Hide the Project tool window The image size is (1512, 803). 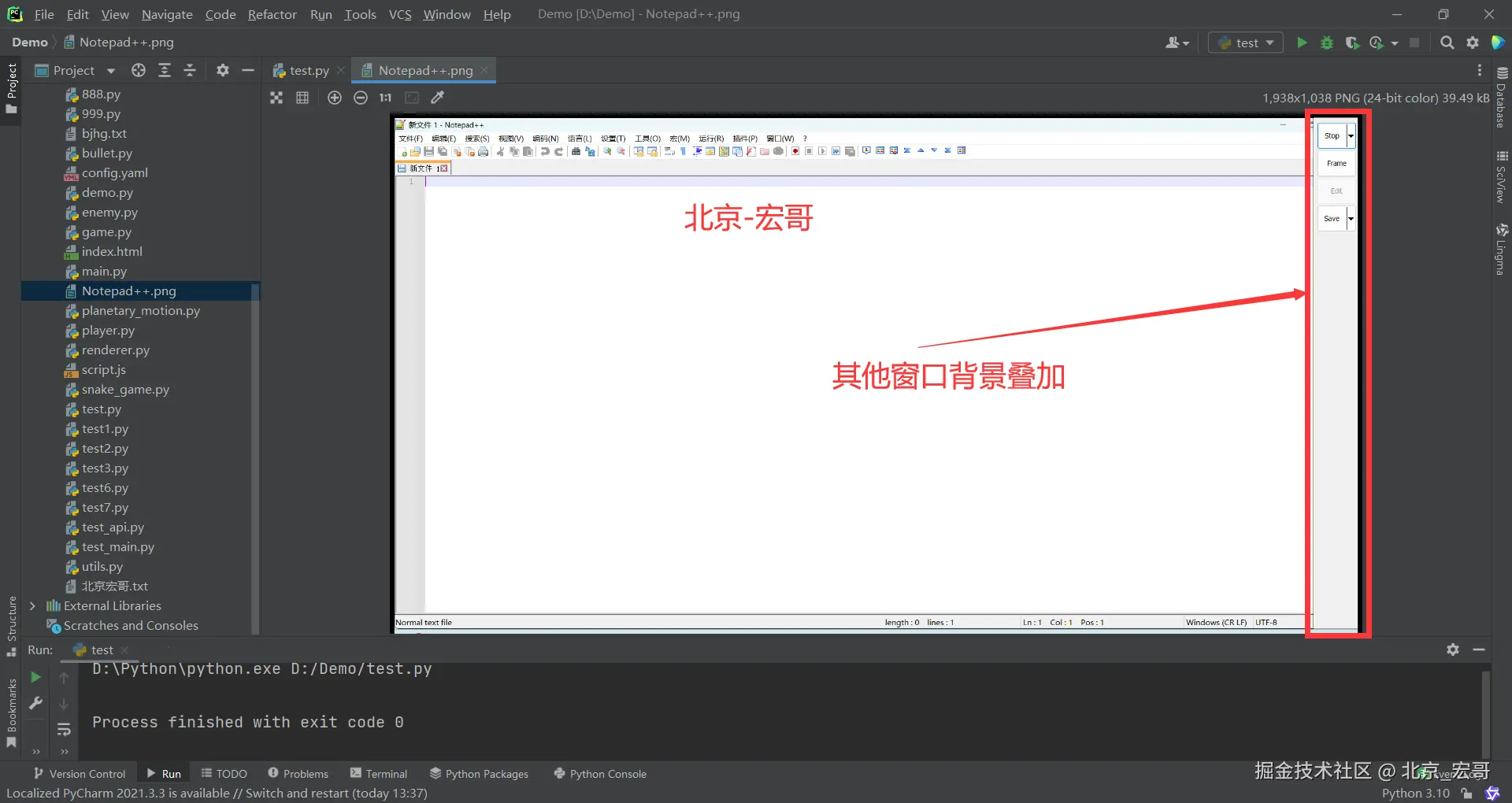(x=248, y=70)
